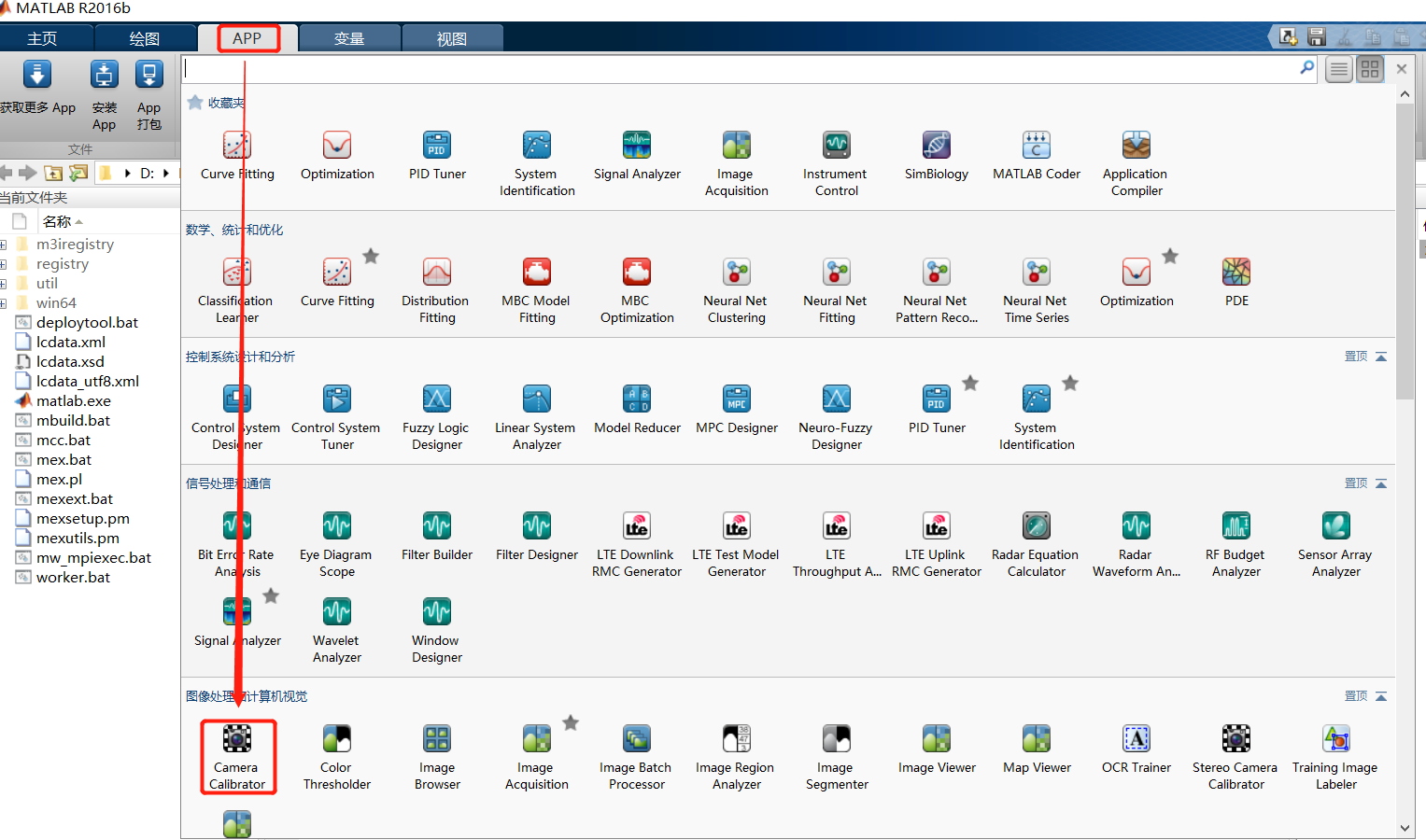Start MATLAB Coder app

[1037, 156]
